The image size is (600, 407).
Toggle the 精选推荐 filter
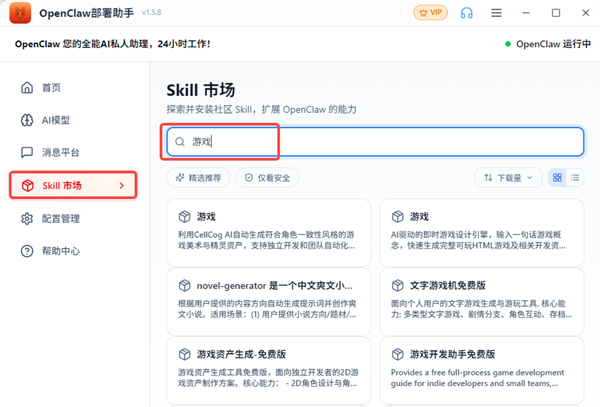point(198,177)
